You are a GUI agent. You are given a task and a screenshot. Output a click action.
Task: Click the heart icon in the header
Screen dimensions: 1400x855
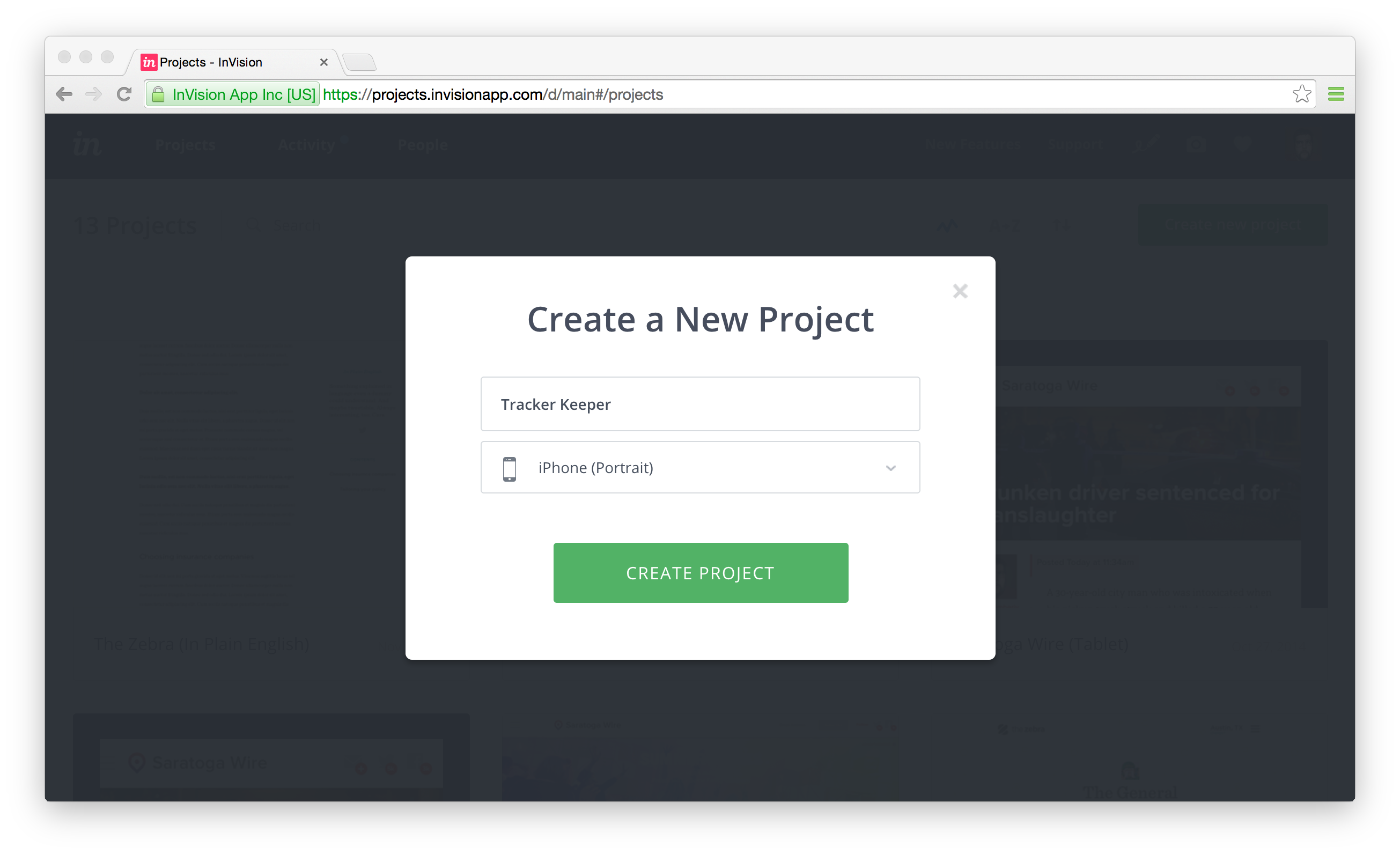[1243, 144]
